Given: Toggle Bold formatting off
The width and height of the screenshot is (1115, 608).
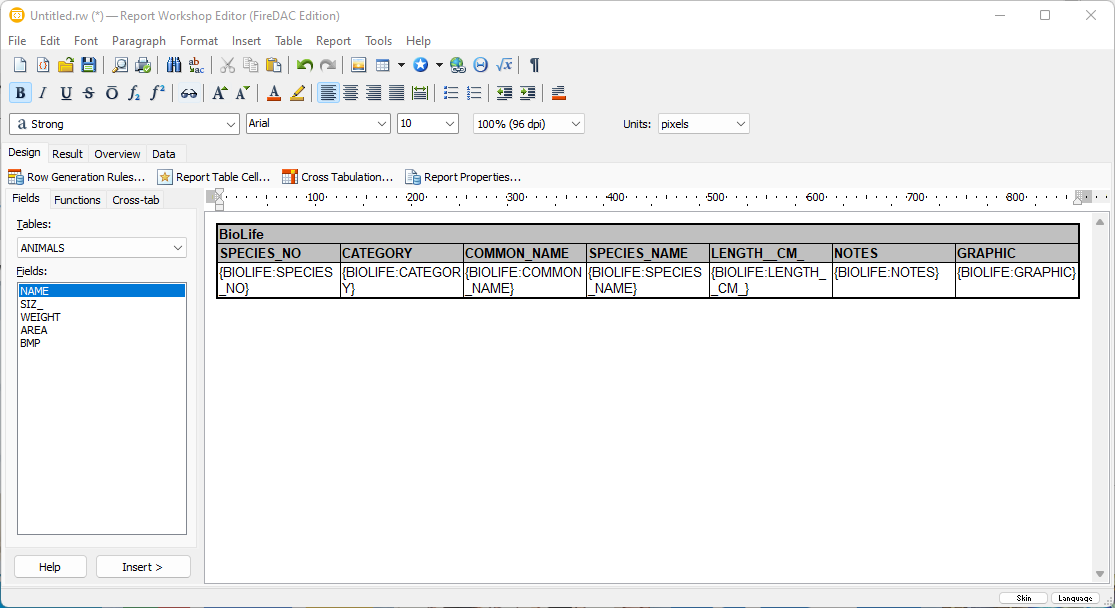Looking at the screenshot, I should point(20,92).
